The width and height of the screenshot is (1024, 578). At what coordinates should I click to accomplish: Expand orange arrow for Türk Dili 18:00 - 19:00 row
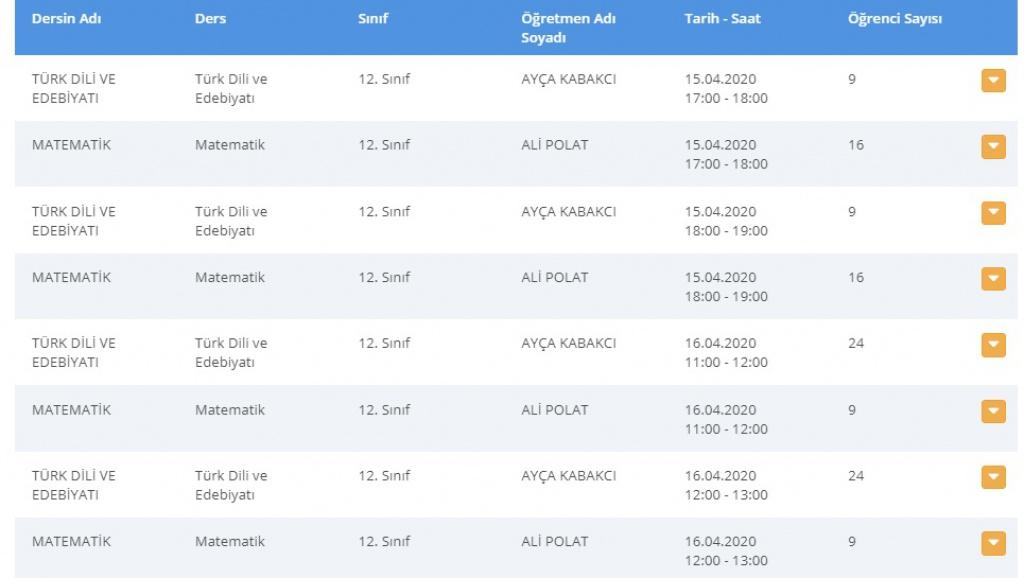tap(993, 213)
